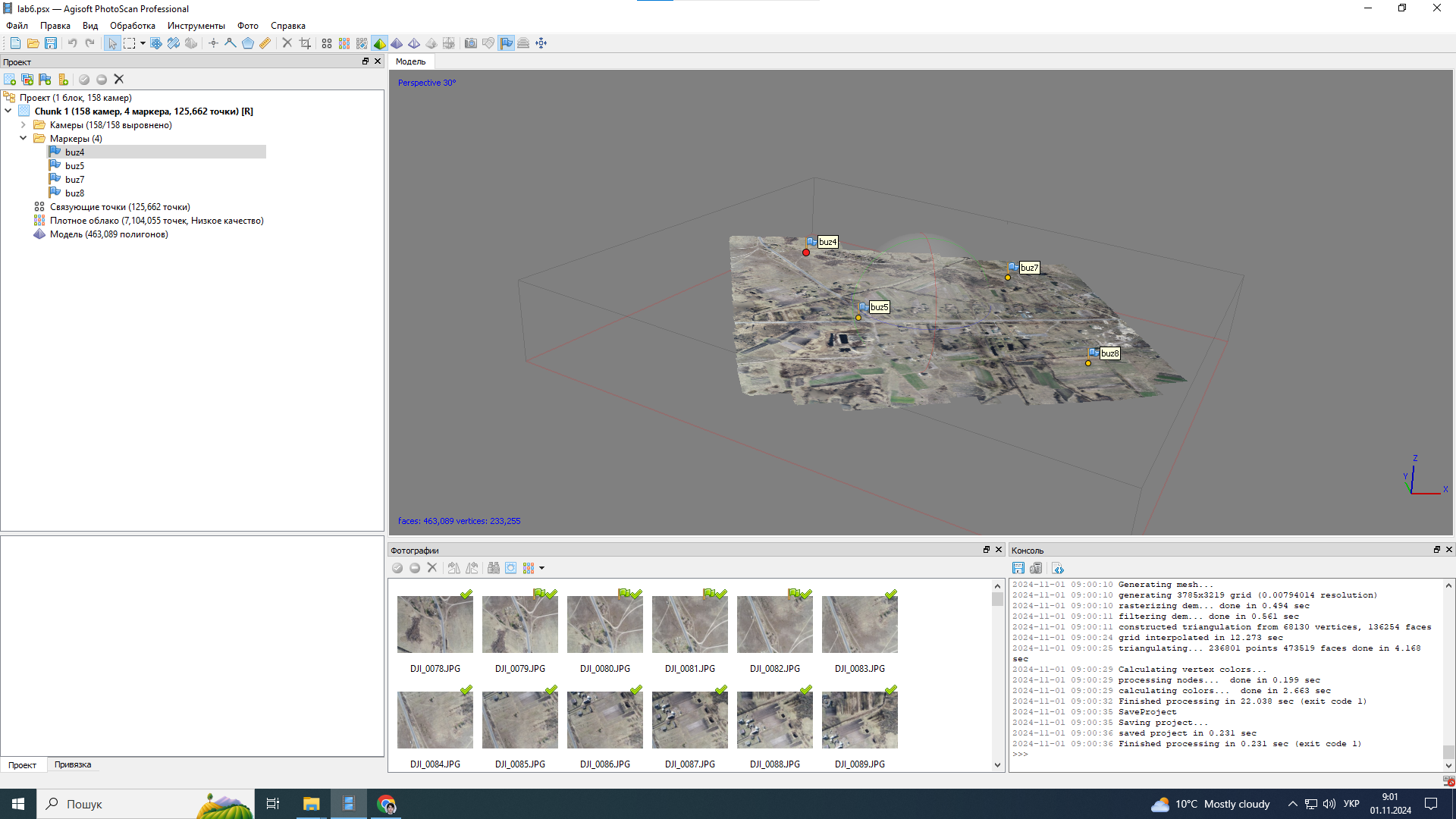Open the selection tool dropdown arrow

click(x=143, y=43)
